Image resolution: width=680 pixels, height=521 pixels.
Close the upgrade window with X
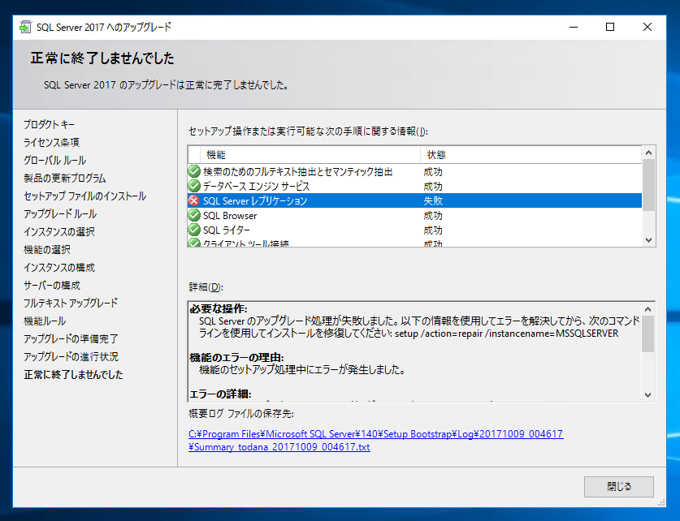pyautogui.click(x=647, y=27)
